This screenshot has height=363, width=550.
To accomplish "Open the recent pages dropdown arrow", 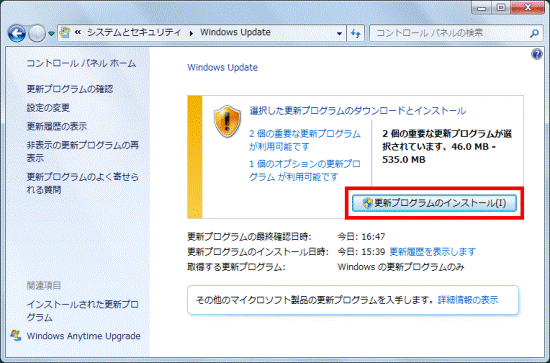I will (x=52, y=34).
